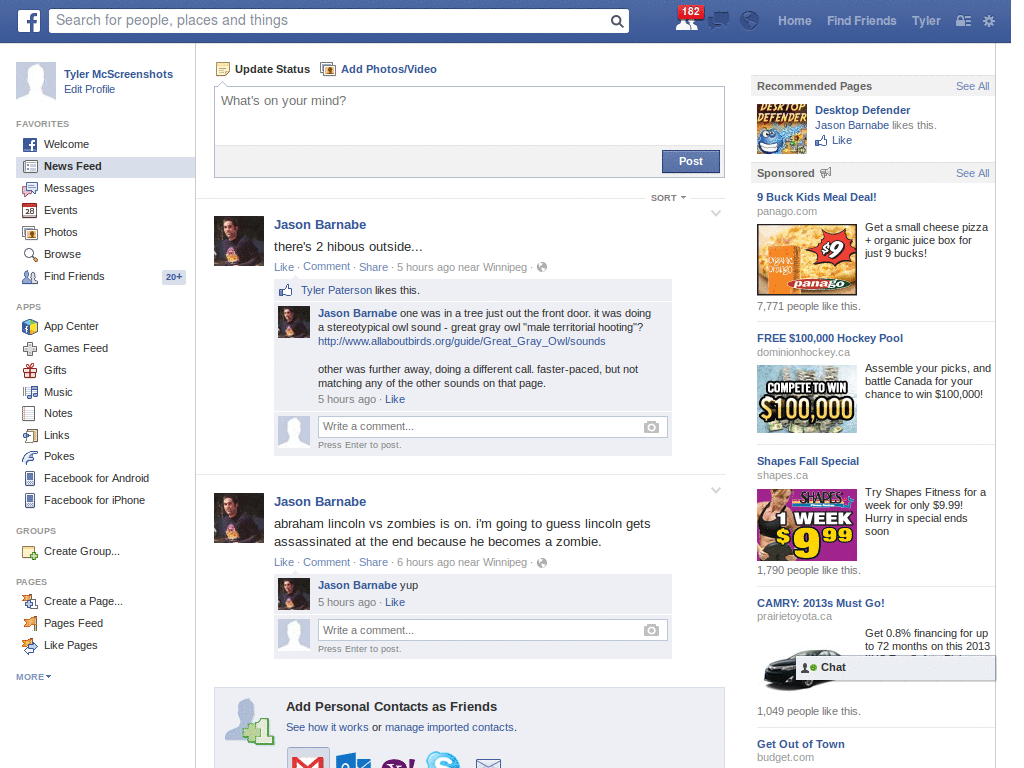Open audience globe selector on zombies post
Screen dimensions: 1024x768
pos(542,562)
